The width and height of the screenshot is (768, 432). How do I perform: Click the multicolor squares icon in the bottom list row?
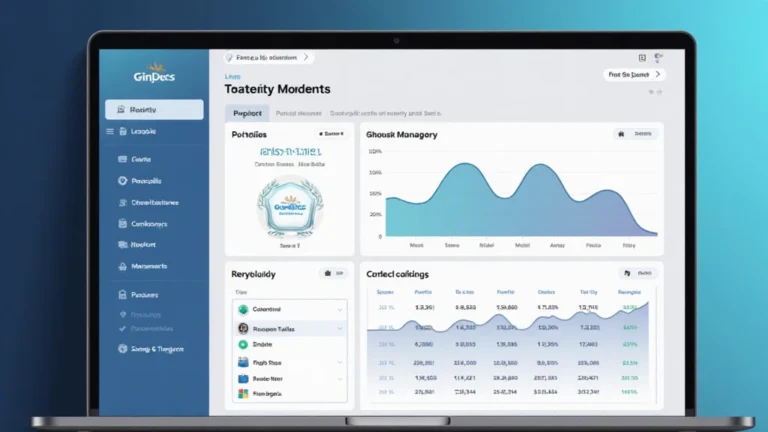click(243, 395)
